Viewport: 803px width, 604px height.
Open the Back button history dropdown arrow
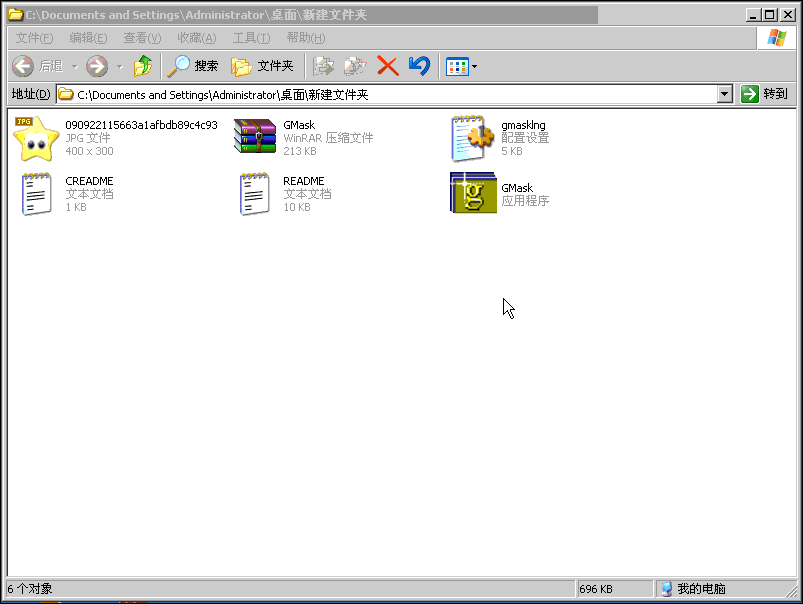pos(74,66)
